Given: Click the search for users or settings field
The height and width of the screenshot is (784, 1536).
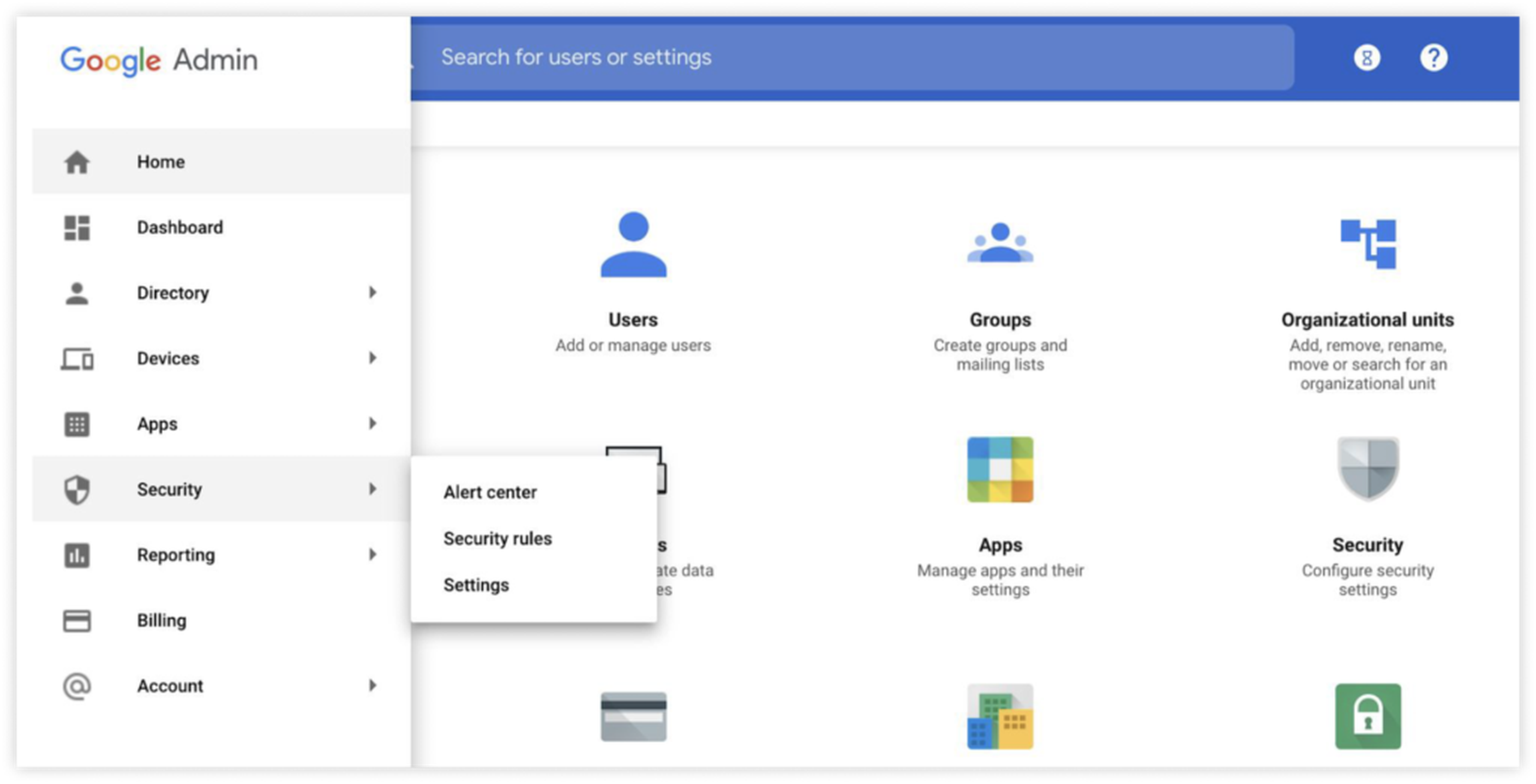Looking at the screenshot, I should (x=716, y=57).
